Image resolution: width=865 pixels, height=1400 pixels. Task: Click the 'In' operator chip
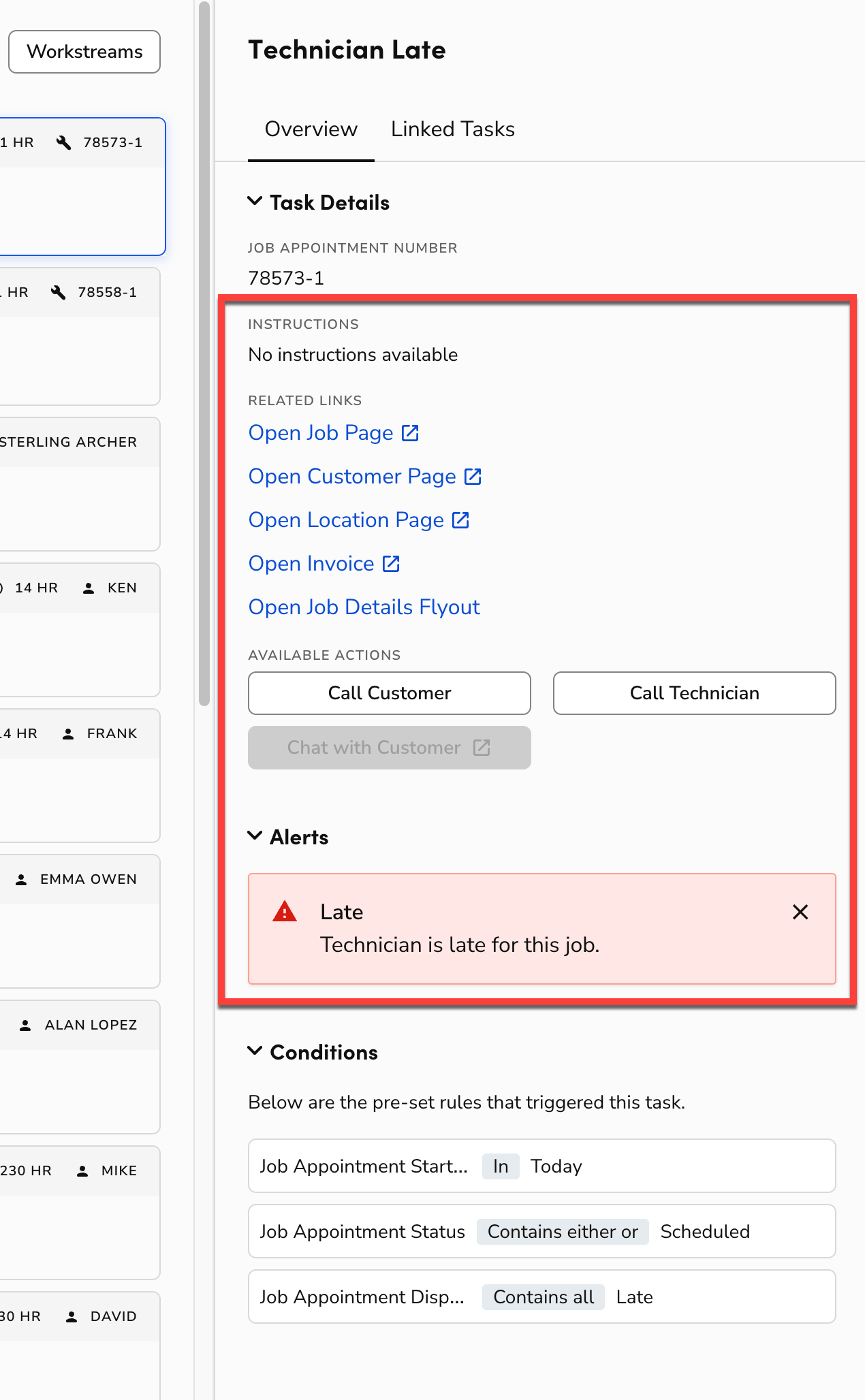[x=501, y=1166]
